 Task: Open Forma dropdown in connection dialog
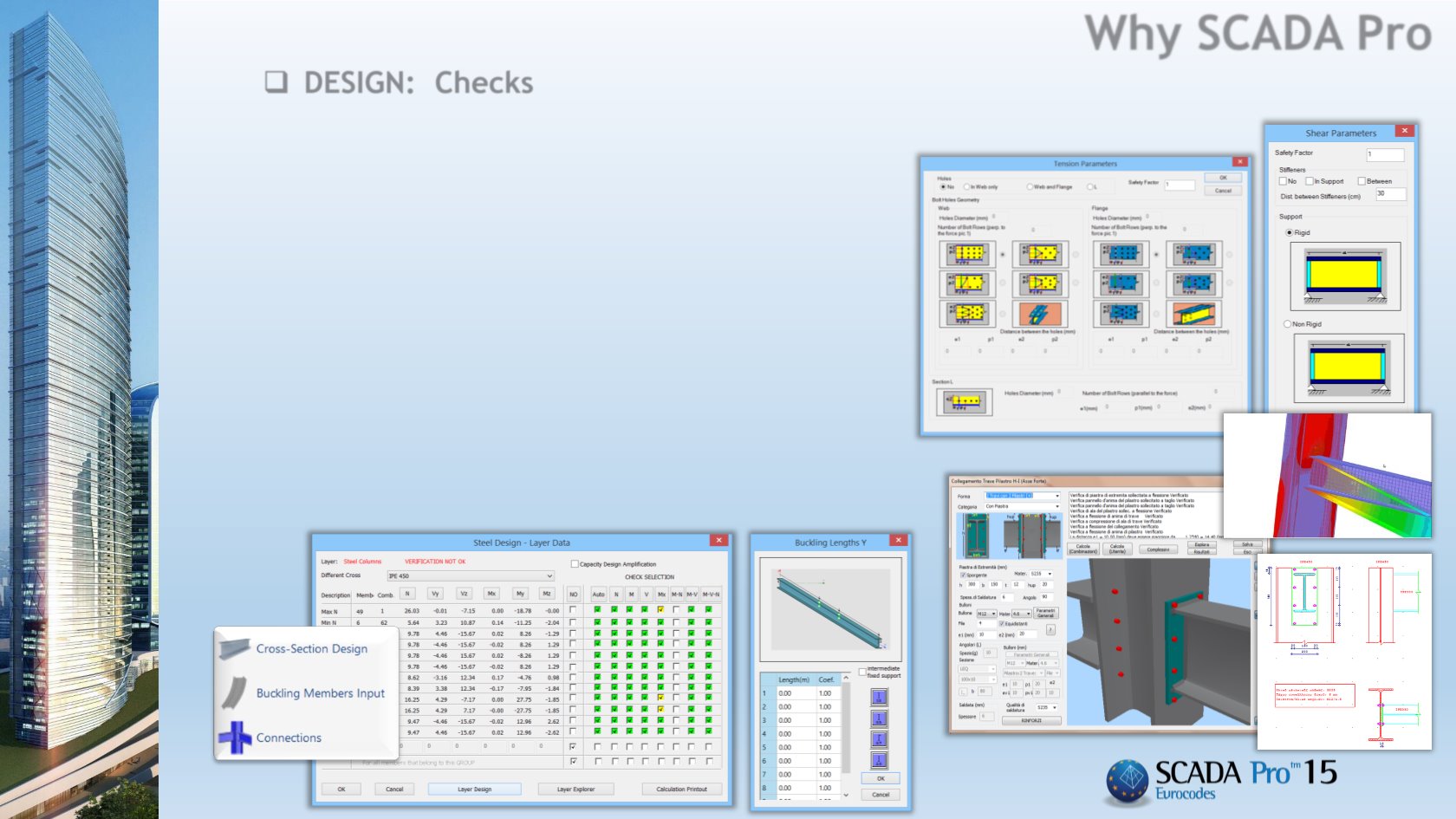1023,496
